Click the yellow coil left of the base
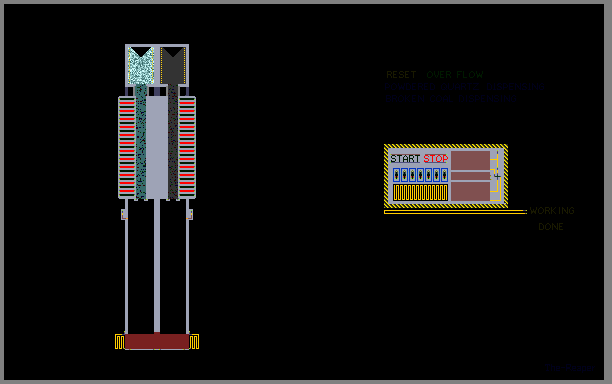612x384 pixels. click(119, 341)
